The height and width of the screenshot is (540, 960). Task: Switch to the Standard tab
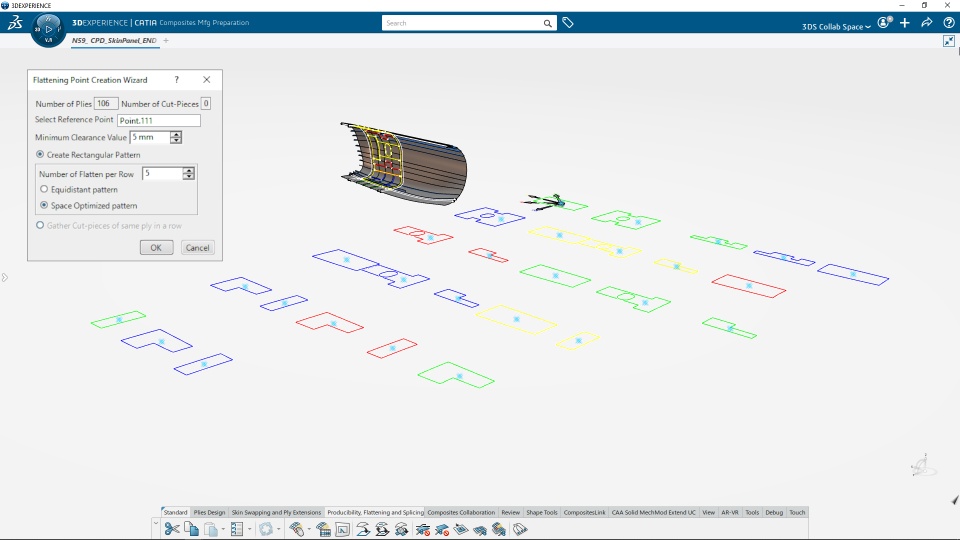tap(175, 512)
